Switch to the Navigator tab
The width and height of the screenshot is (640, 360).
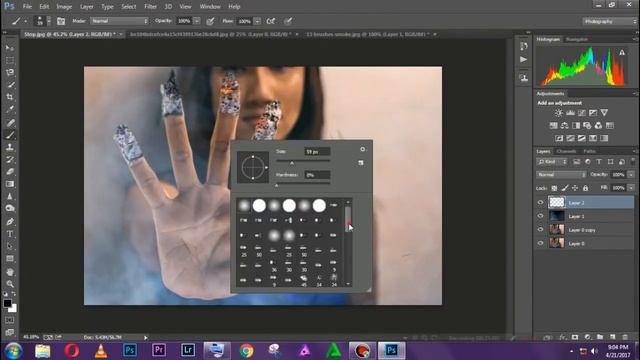[577, 40]
